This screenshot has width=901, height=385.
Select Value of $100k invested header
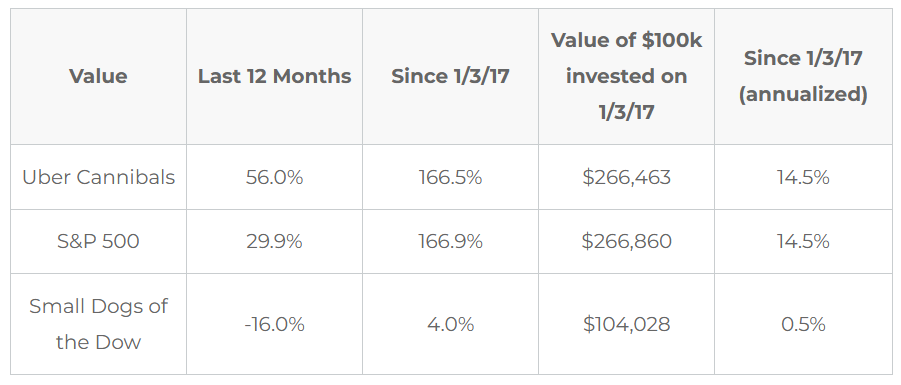(x=626, y=76)
